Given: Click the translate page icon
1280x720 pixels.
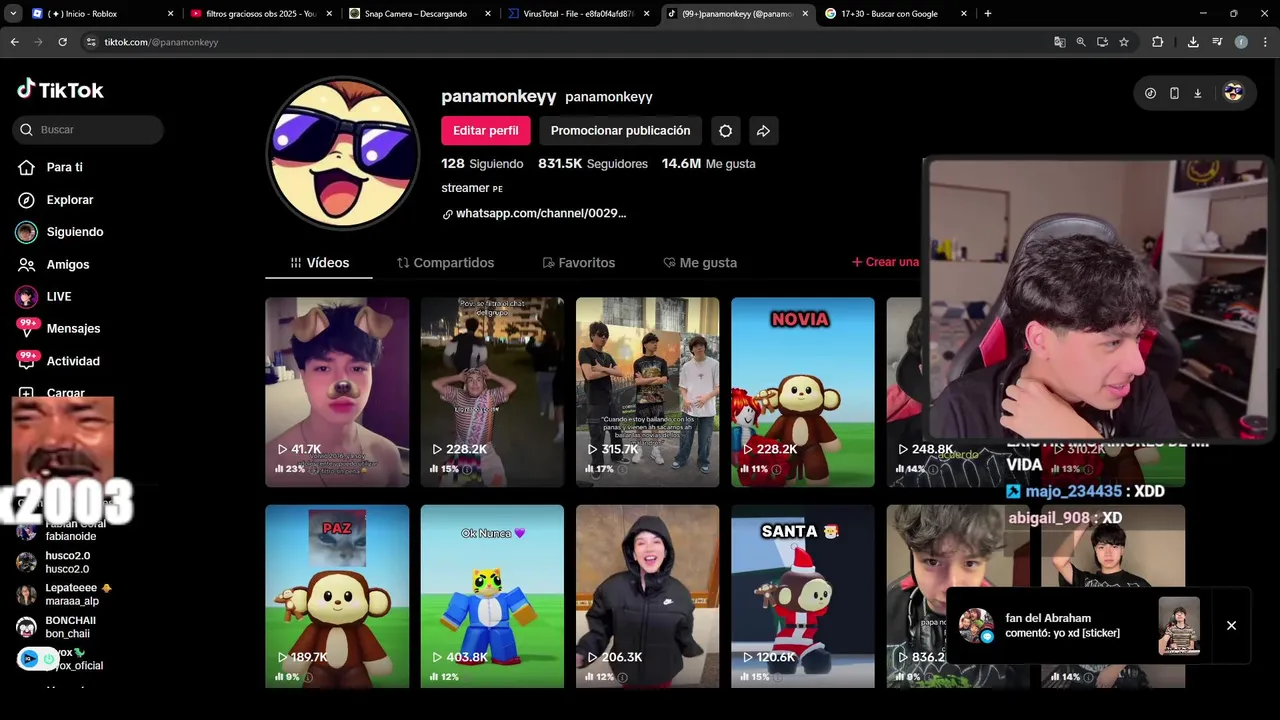Looking at the screenshot, I should click(x=1059, y=42).
